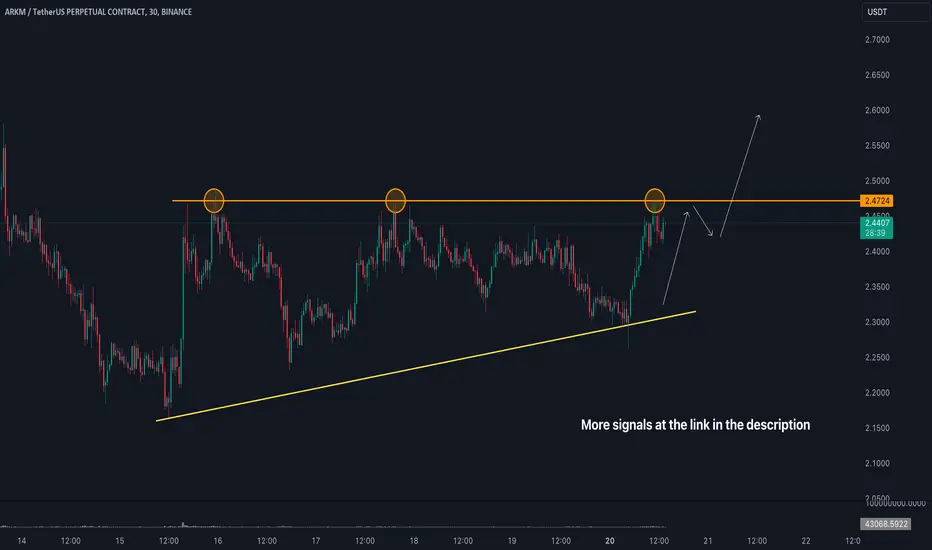Click date 14 on time axis
The height and width of the screenshot is (550, 932).
[x=22, y=540]
